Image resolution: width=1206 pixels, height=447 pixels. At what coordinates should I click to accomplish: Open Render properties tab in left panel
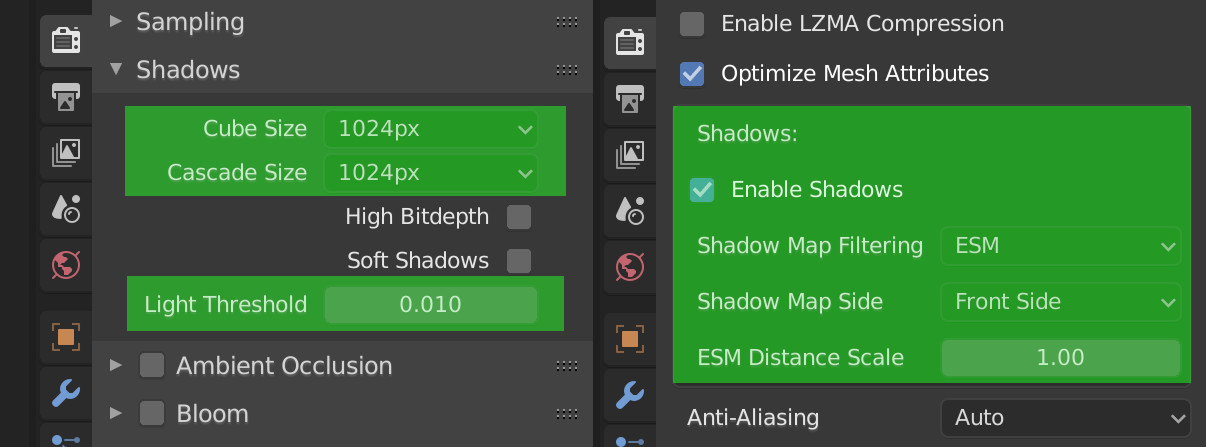point(66,42)
